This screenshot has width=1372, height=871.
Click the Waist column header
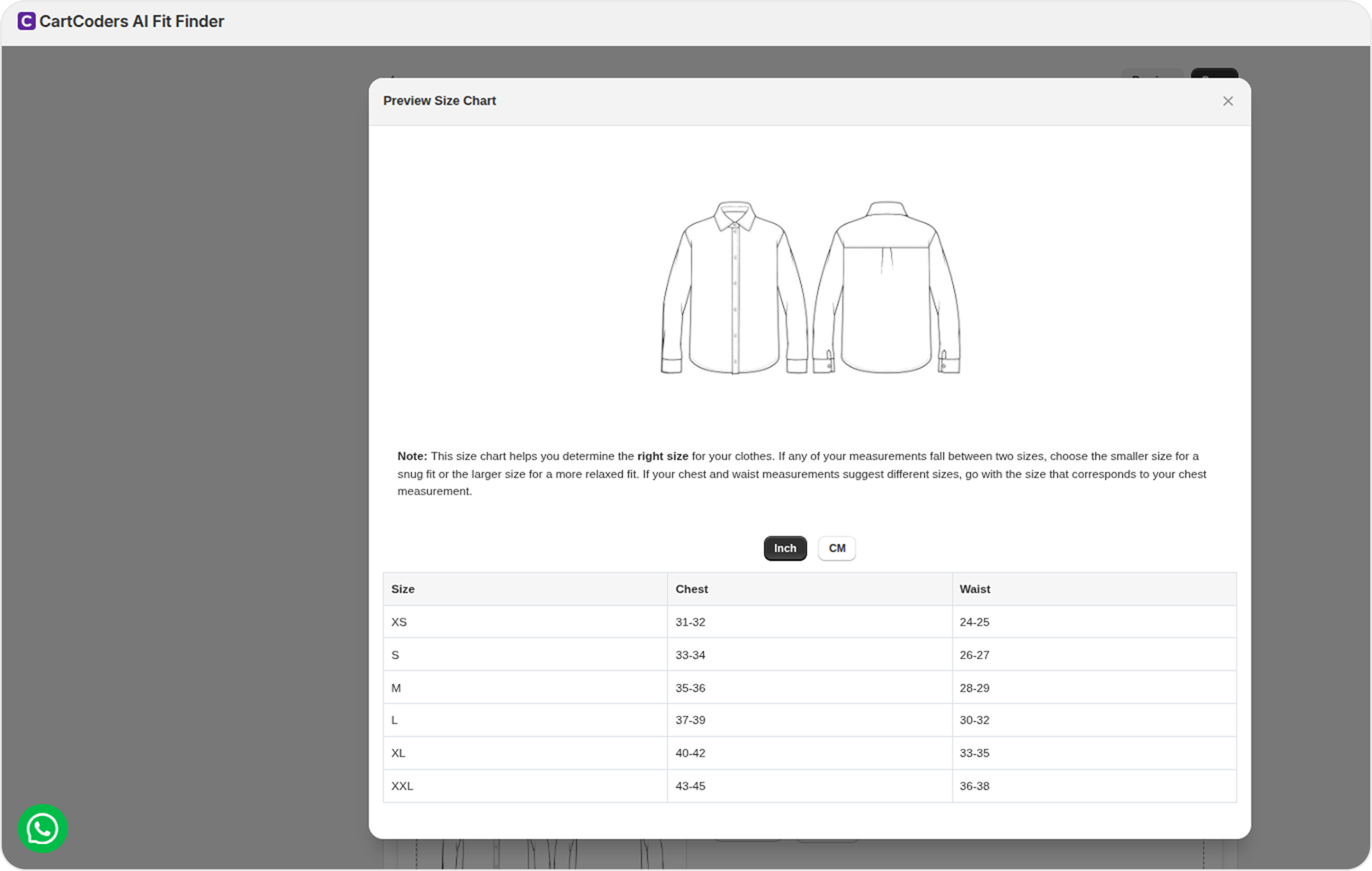(x=974, y=589)
